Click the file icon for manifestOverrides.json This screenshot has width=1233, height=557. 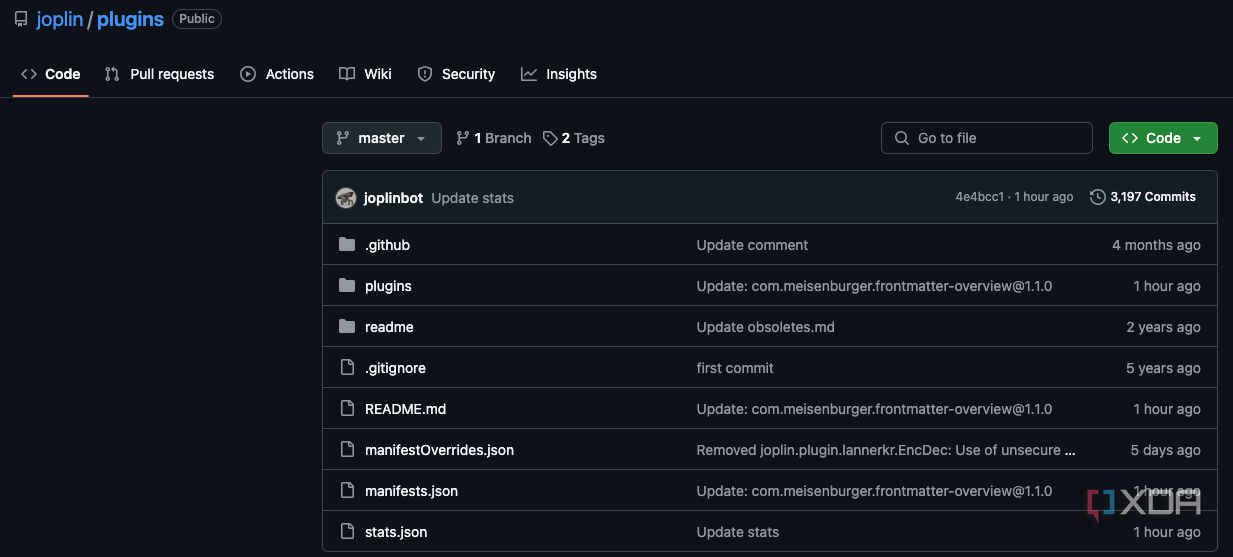[x=347, y=450]
